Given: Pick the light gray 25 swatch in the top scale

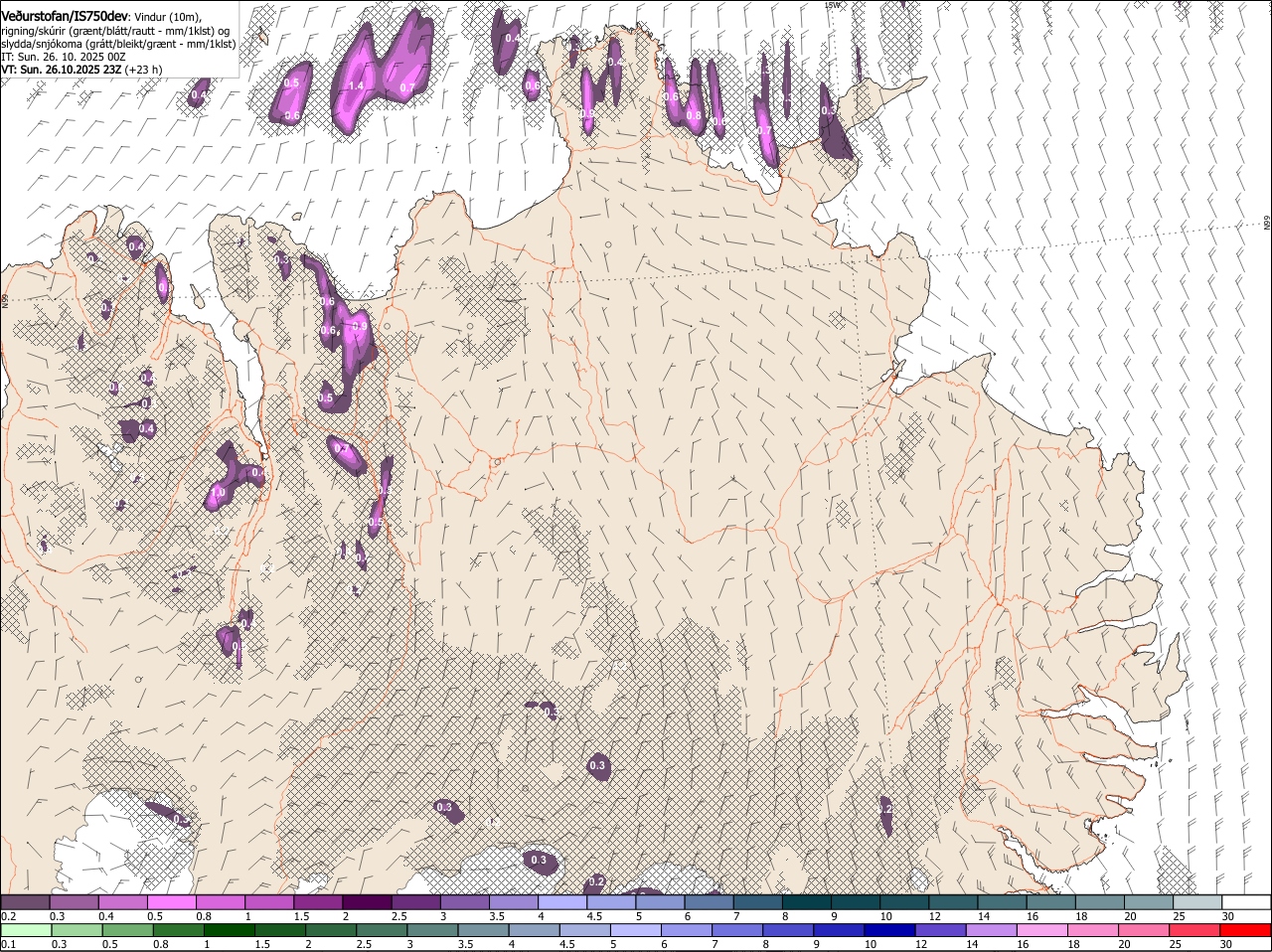Looking at the screenshot, I should coord(1196,901).
